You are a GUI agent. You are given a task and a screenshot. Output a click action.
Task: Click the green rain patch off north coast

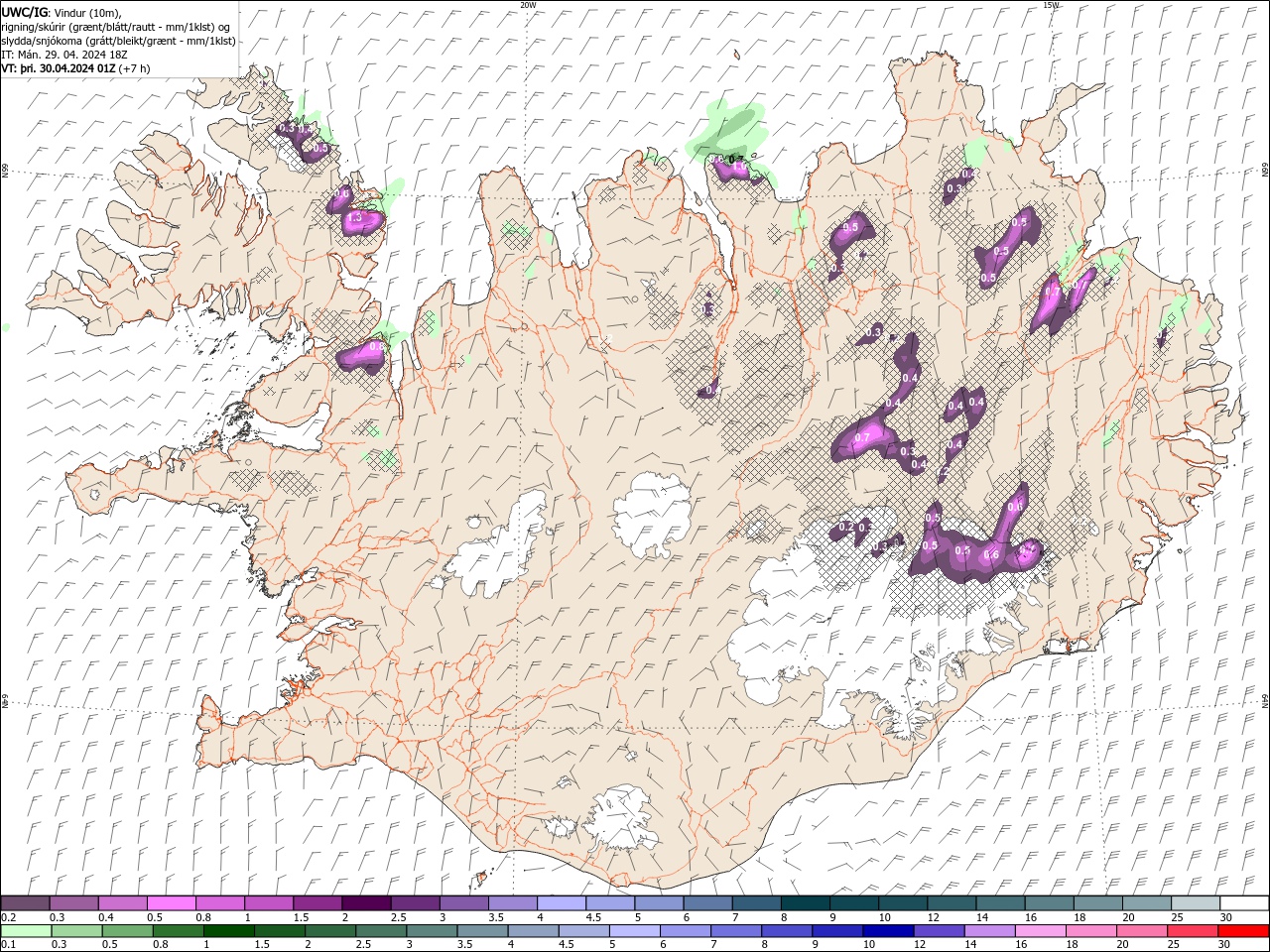click(734, 124)
